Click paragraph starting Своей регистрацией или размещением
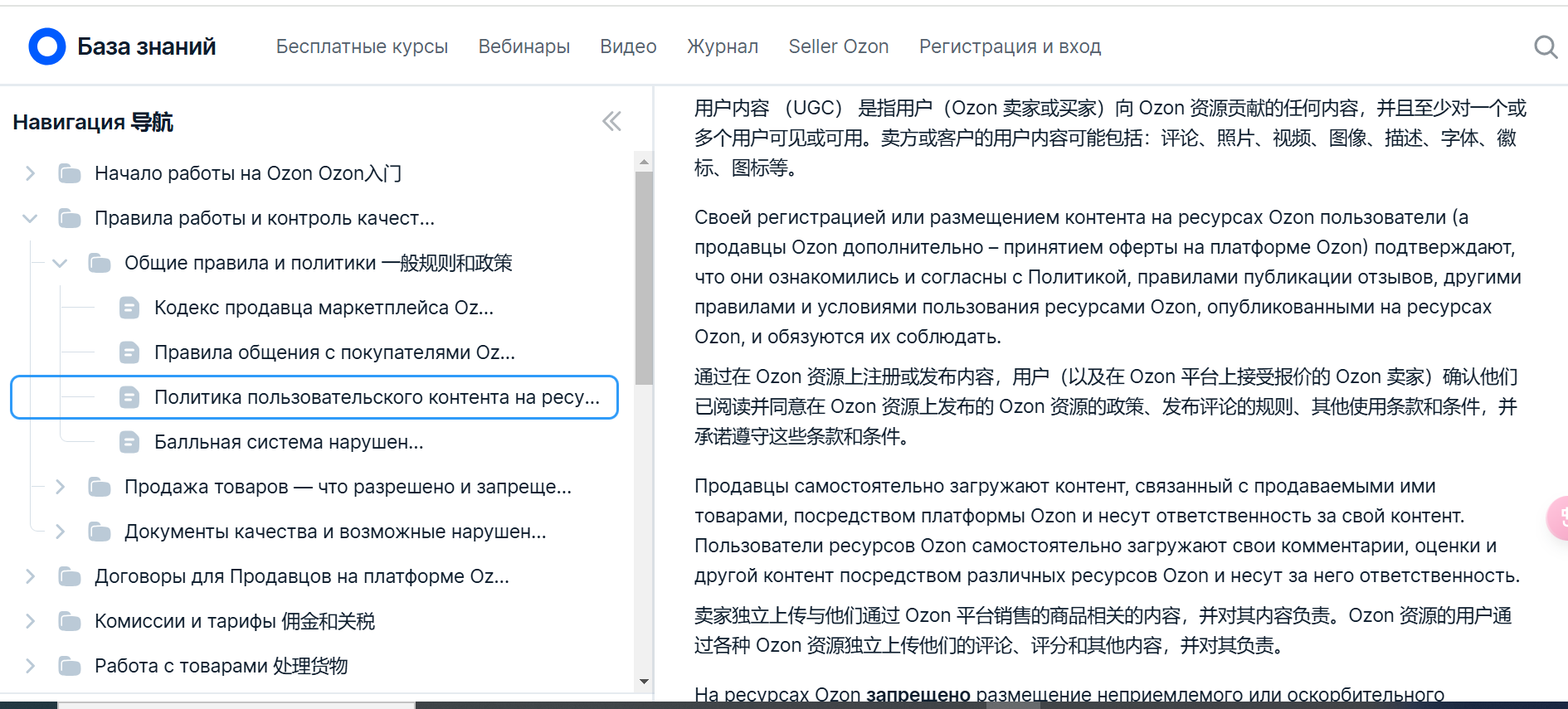 pos(1108,277)
